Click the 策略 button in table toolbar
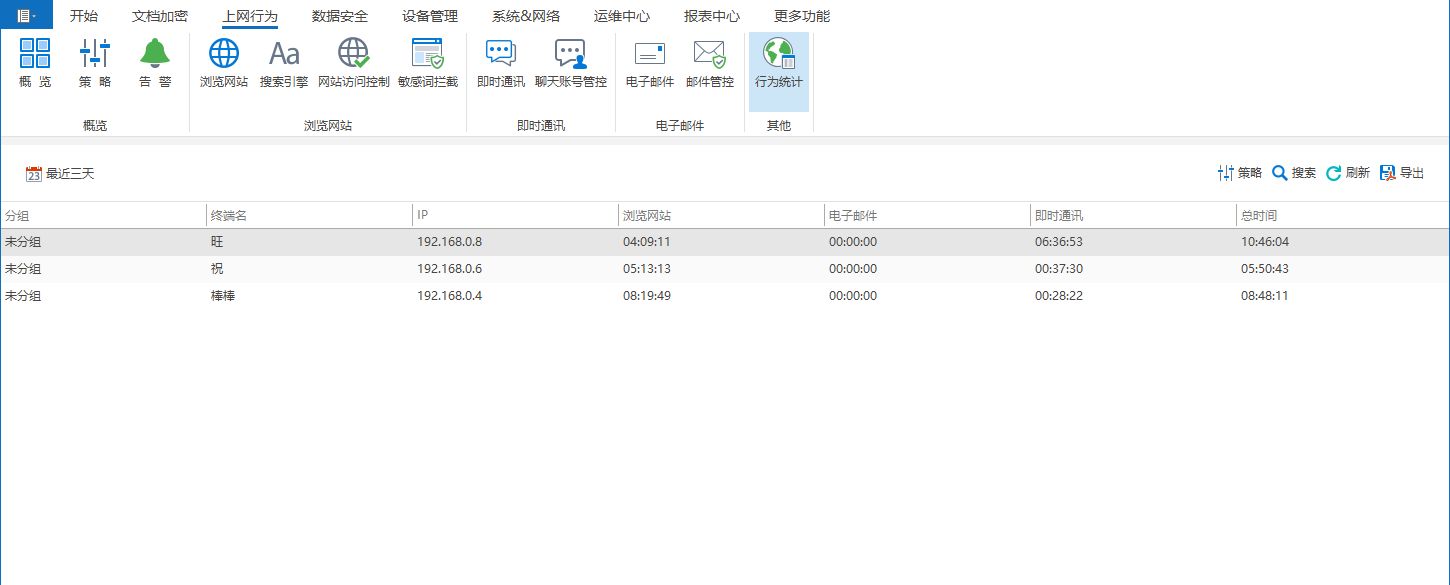This screenshot has height=585, width=1450. tap(1240, 173)
